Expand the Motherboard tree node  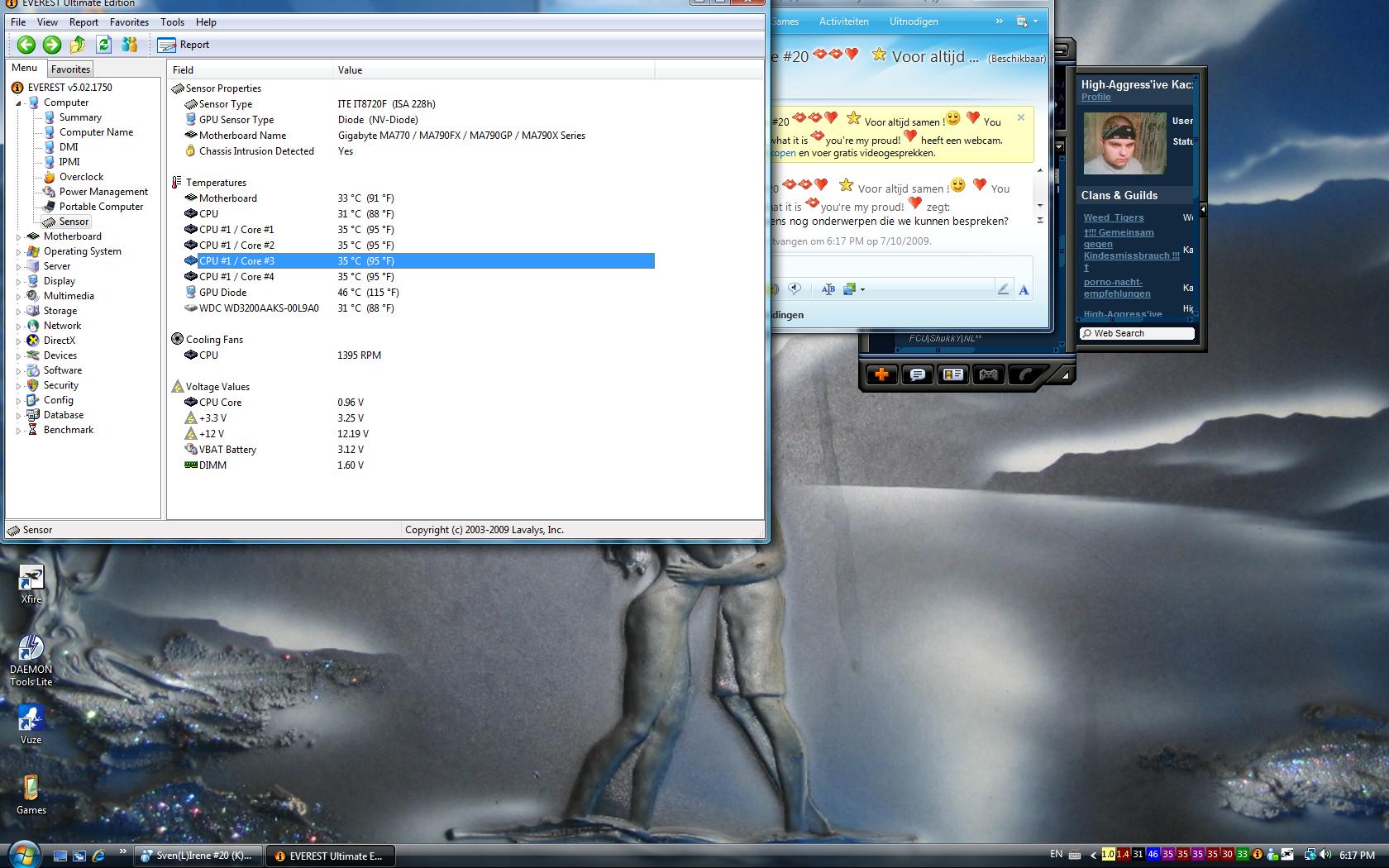19,237
